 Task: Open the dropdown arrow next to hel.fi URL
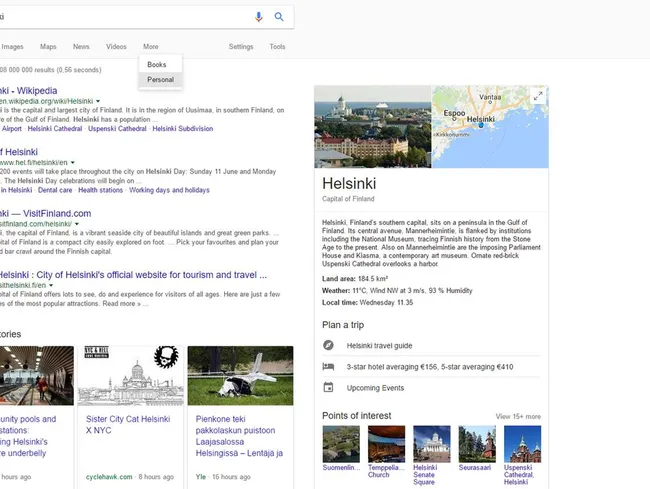pos(73,162)
